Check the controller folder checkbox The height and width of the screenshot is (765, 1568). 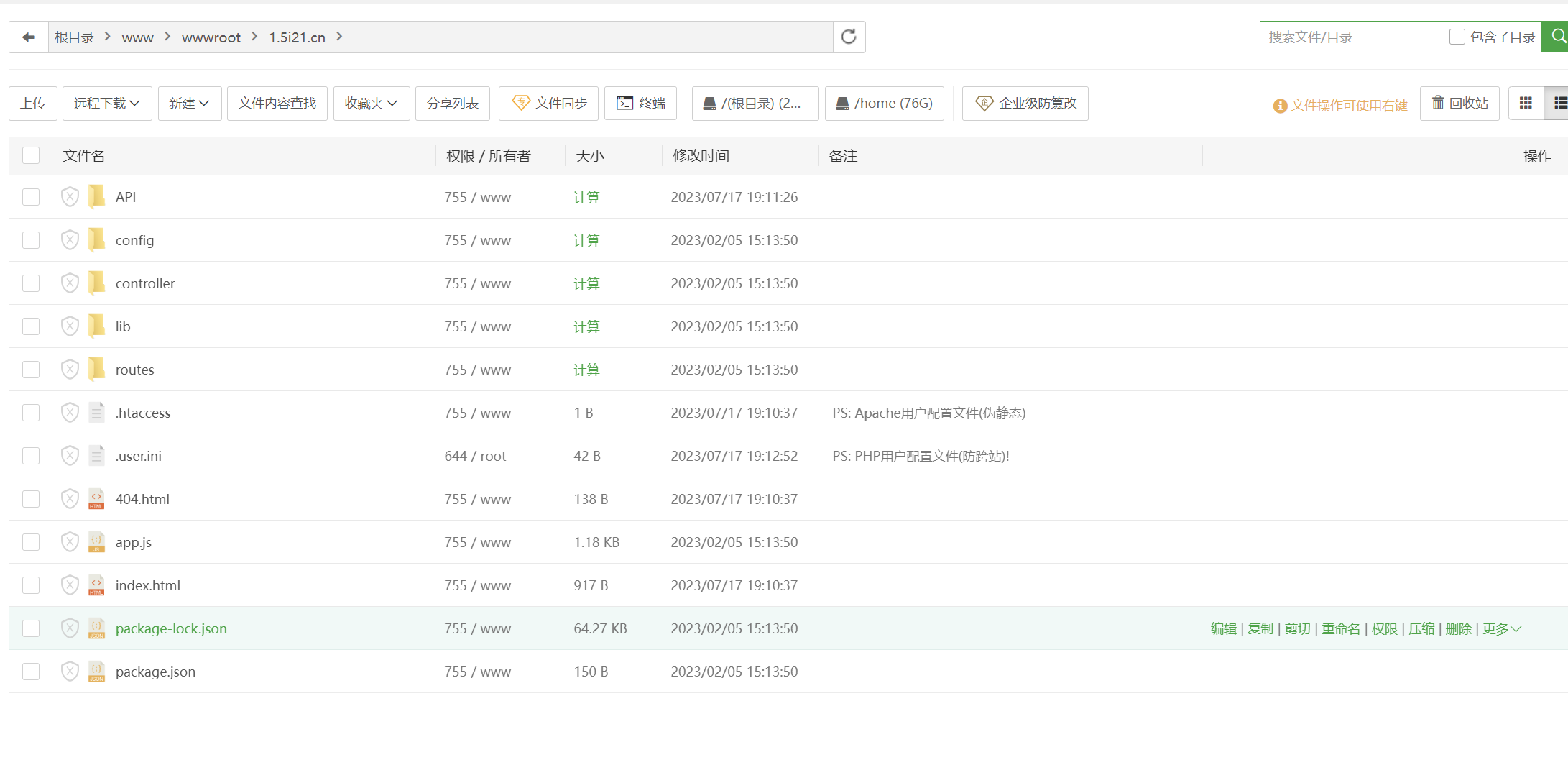point(31,283)
